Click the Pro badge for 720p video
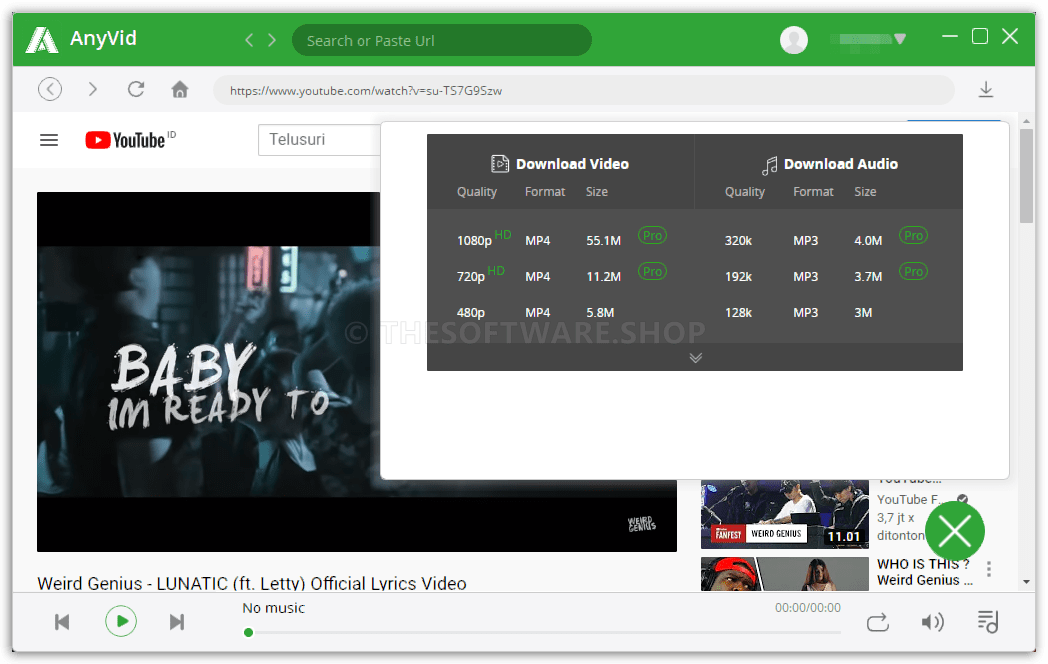Screen dimensions: 1048x664 pos(652,271)
